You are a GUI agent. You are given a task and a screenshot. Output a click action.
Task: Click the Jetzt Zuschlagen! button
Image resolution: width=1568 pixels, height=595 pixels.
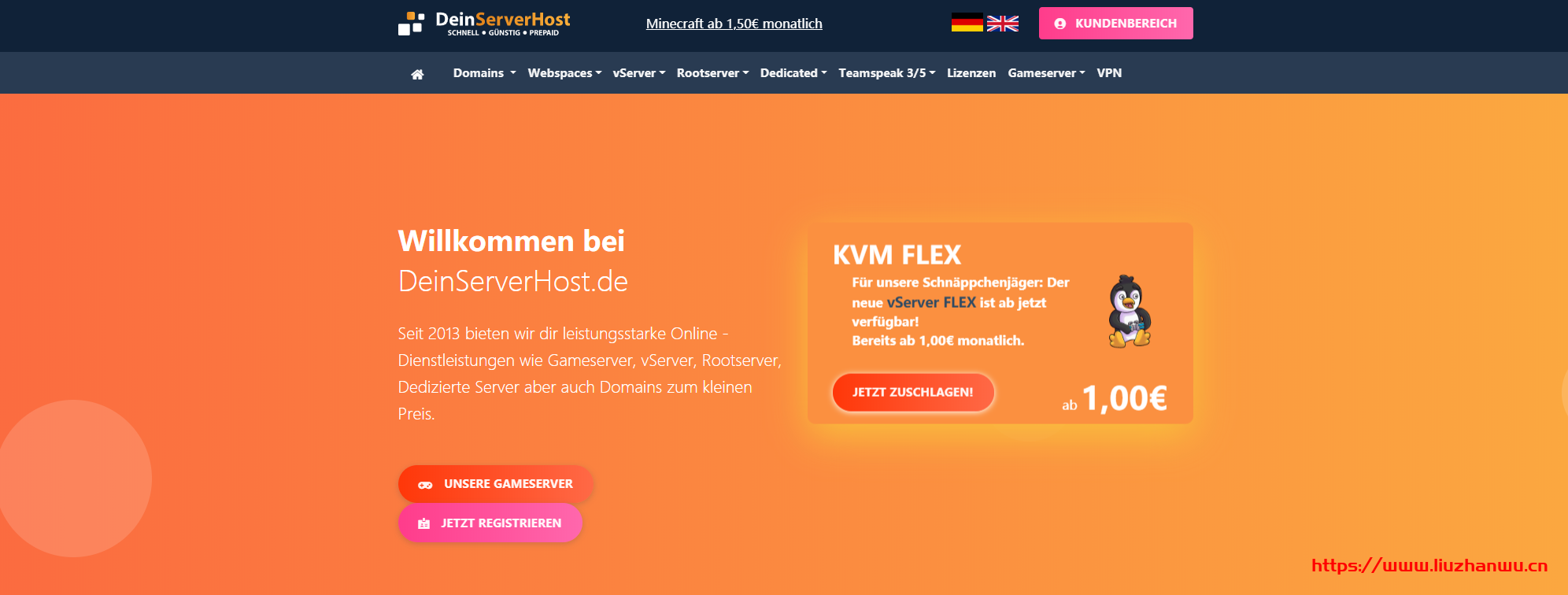point(913,392)
